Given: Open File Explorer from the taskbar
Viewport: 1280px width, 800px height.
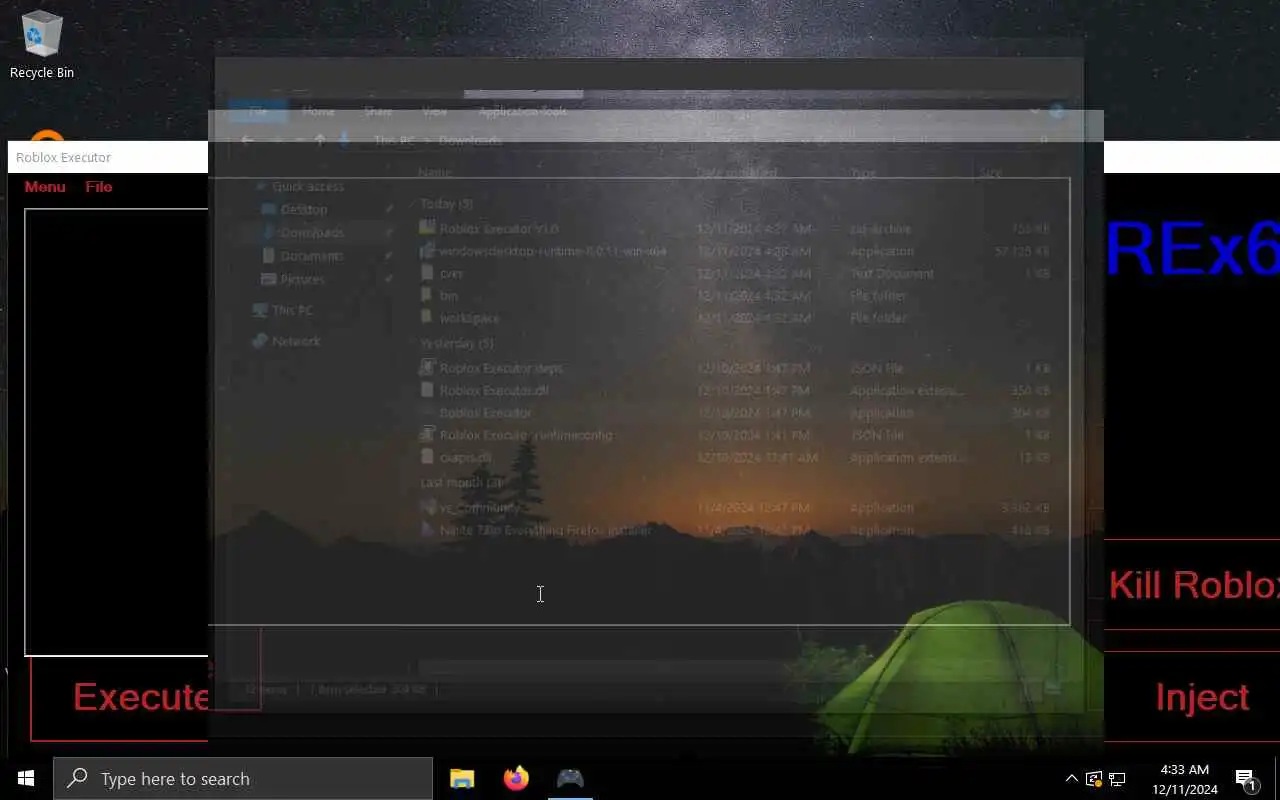Looking at the screenshot, I should click(462, 778).
